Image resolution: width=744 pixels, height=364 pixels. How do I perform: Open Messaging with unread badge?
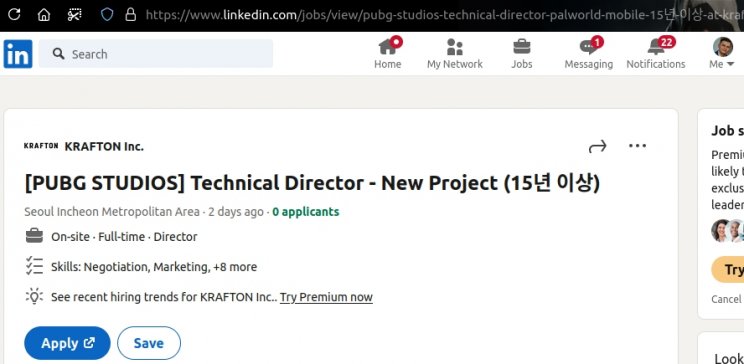click(x=588, y=54)
